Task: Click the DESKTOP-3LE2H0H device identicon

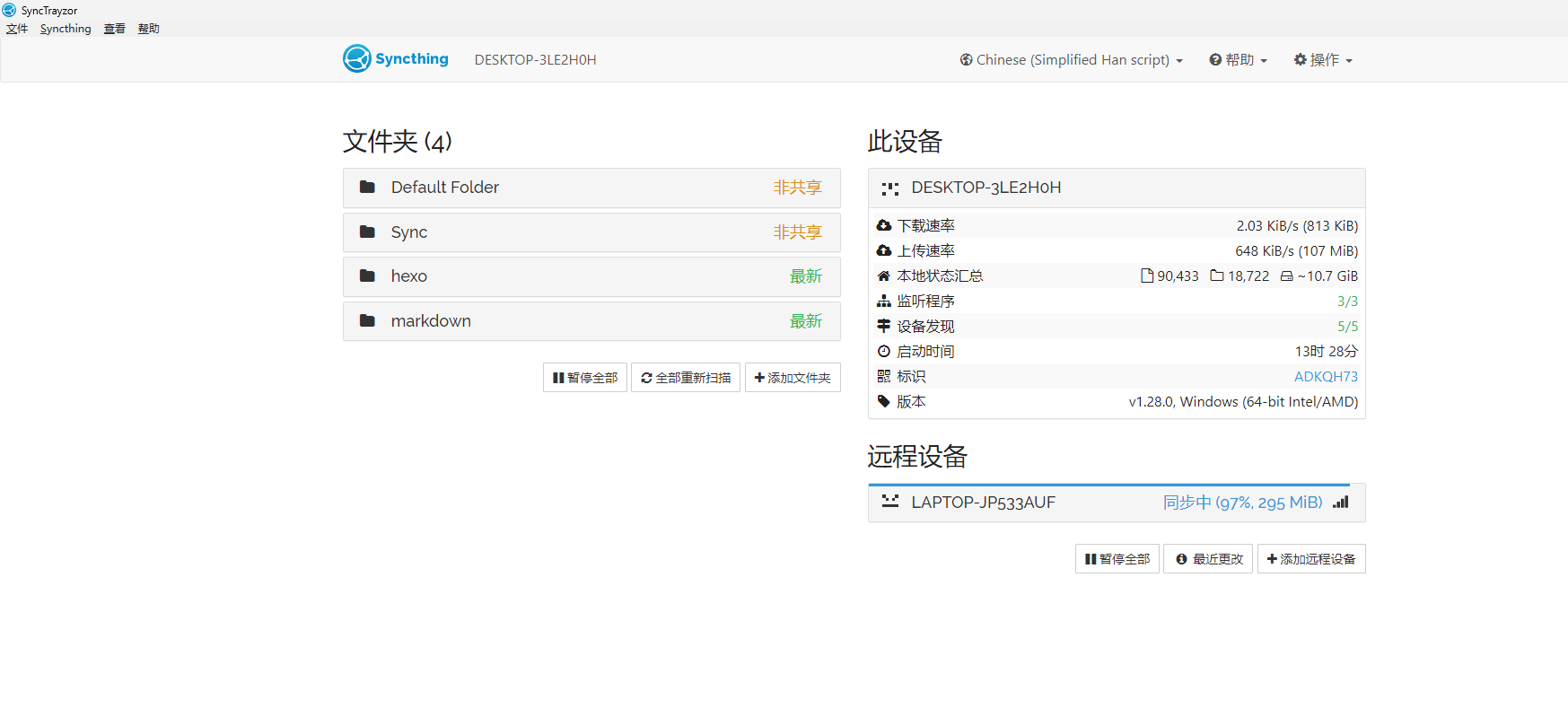Action: point(890,188)
